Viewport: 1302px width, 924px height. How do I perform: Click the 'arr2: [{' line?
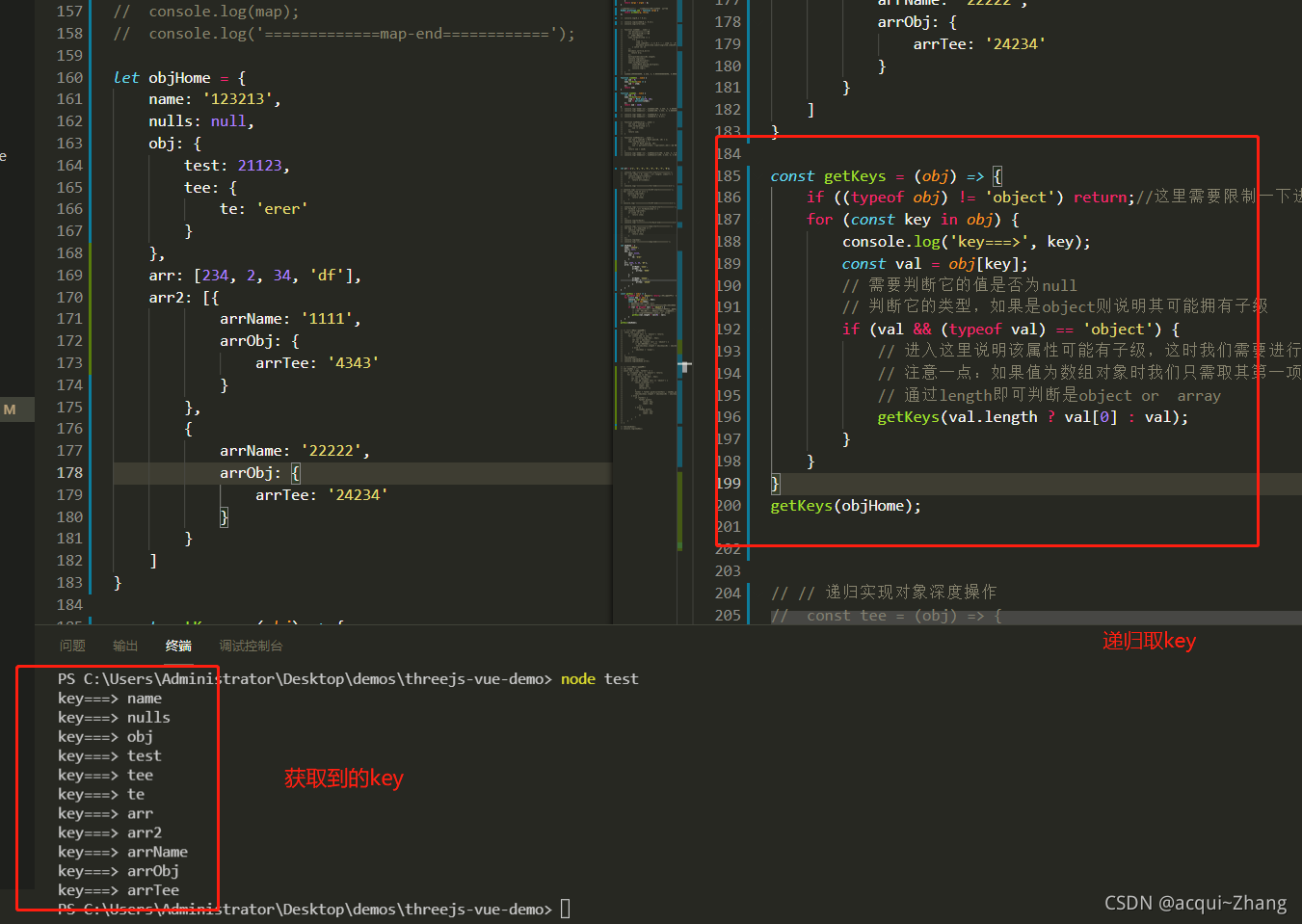(184, 298)
